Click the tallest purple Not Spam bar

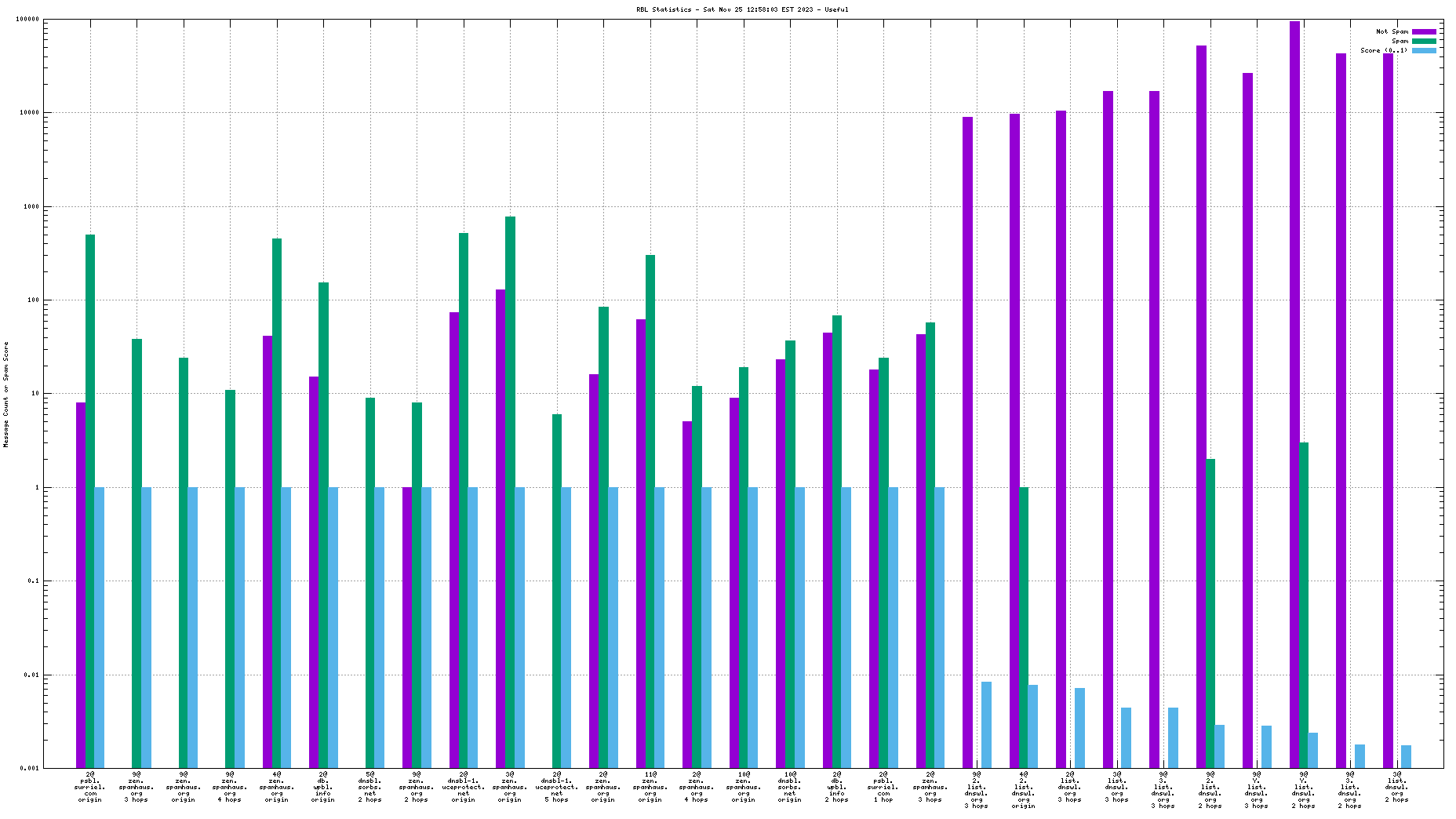1294,394
